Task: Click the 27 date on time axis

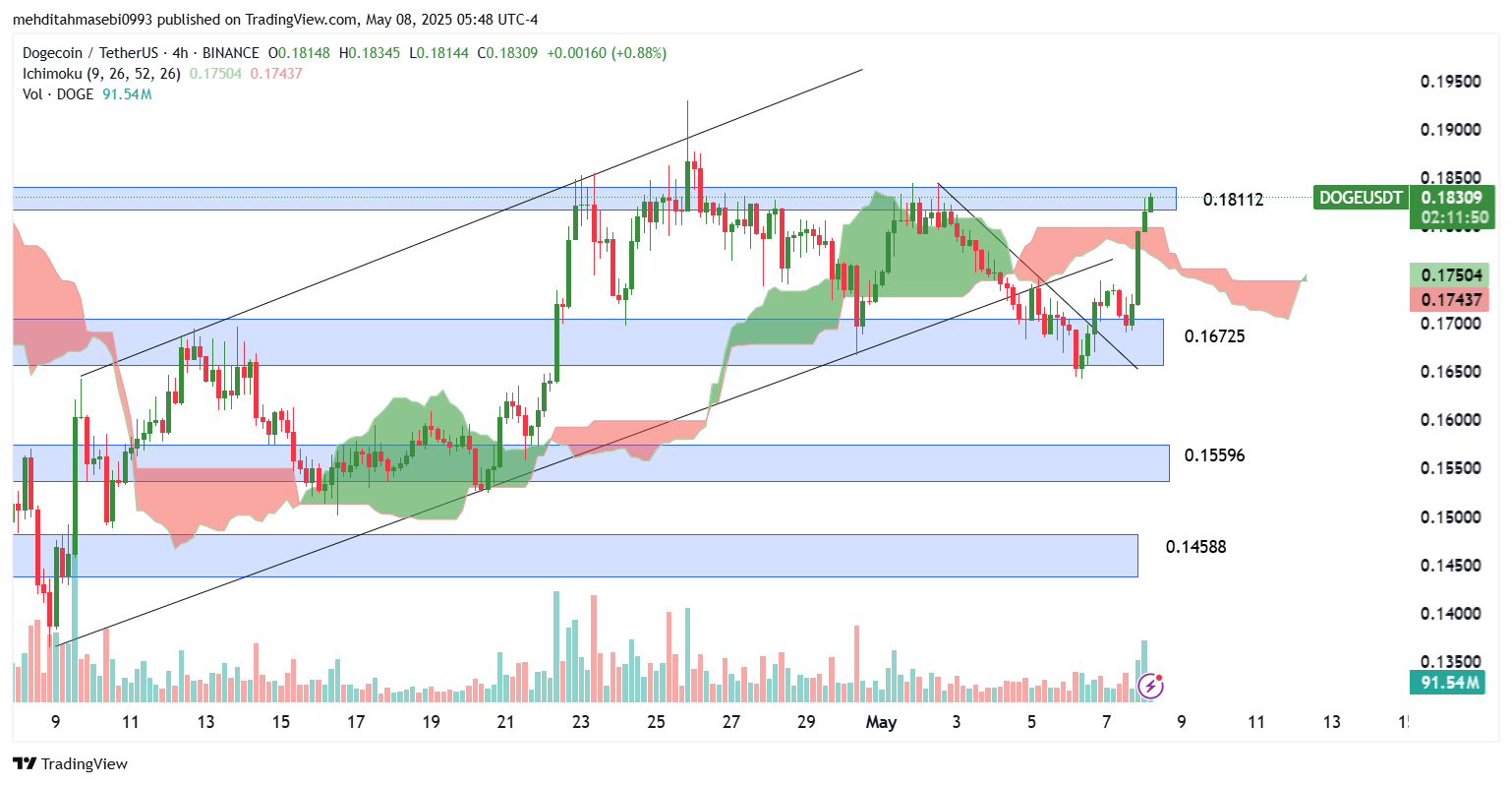Action: coord(731,723)
